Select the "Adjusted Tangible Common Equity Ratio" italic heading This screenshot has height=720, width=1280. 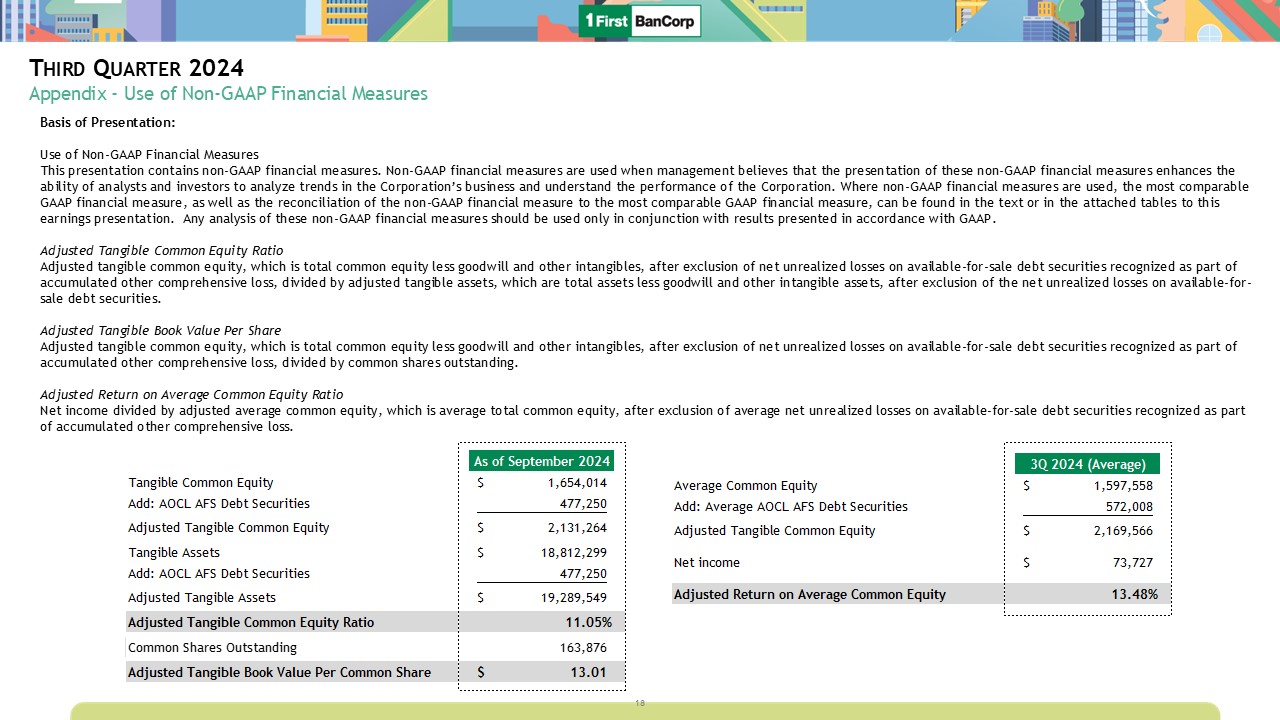tap(161, 250)
